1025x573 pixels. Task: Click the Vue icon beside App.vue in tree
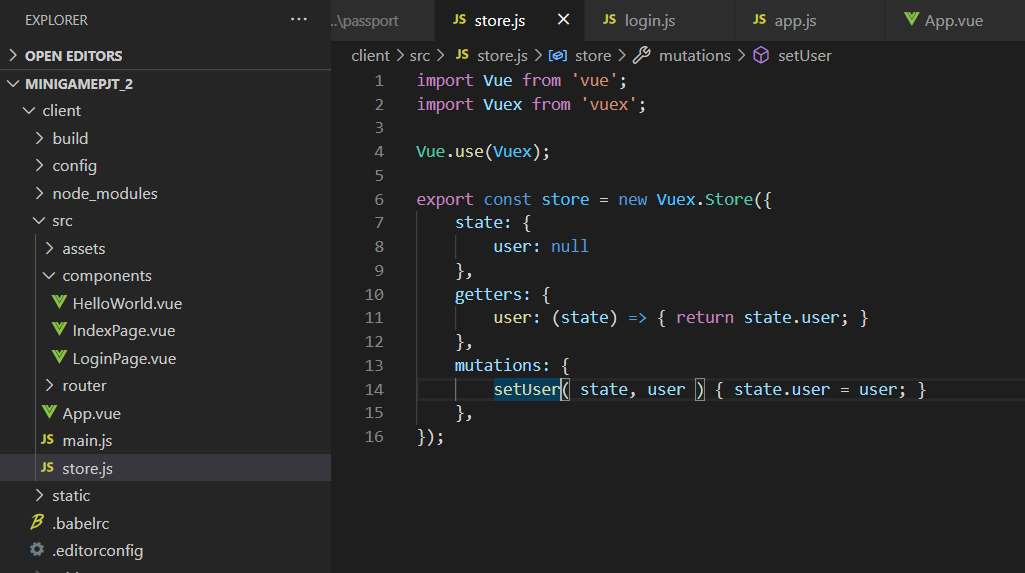tap(49, 412)
